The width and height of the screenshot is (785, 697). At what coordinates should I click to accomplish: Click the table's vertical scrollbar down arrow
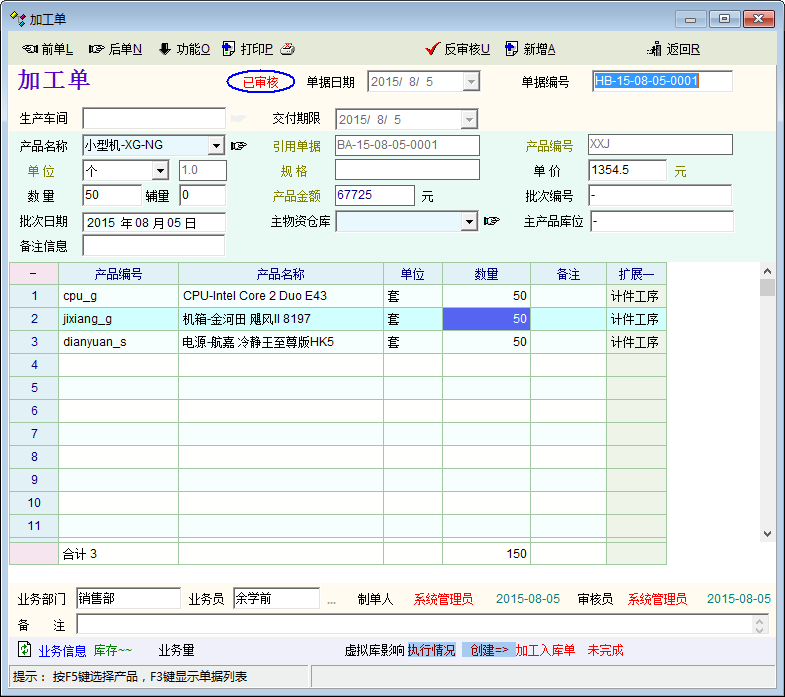point(767,534)
